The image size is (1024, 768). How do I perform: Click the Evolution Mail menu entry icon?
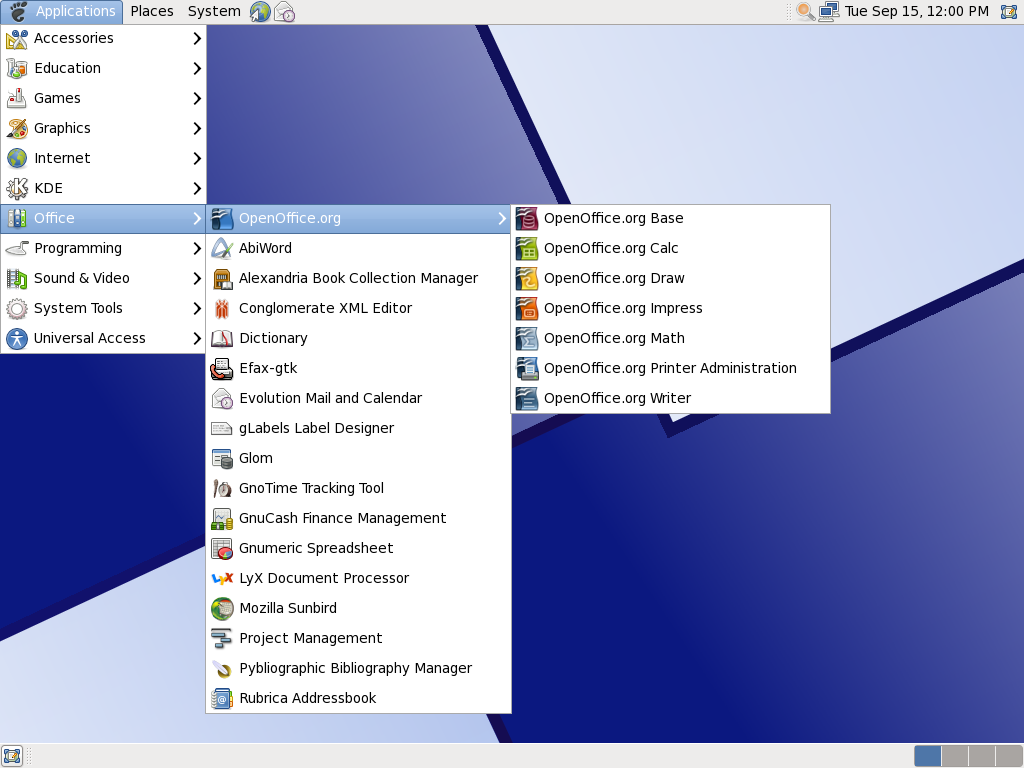(222, 399)
